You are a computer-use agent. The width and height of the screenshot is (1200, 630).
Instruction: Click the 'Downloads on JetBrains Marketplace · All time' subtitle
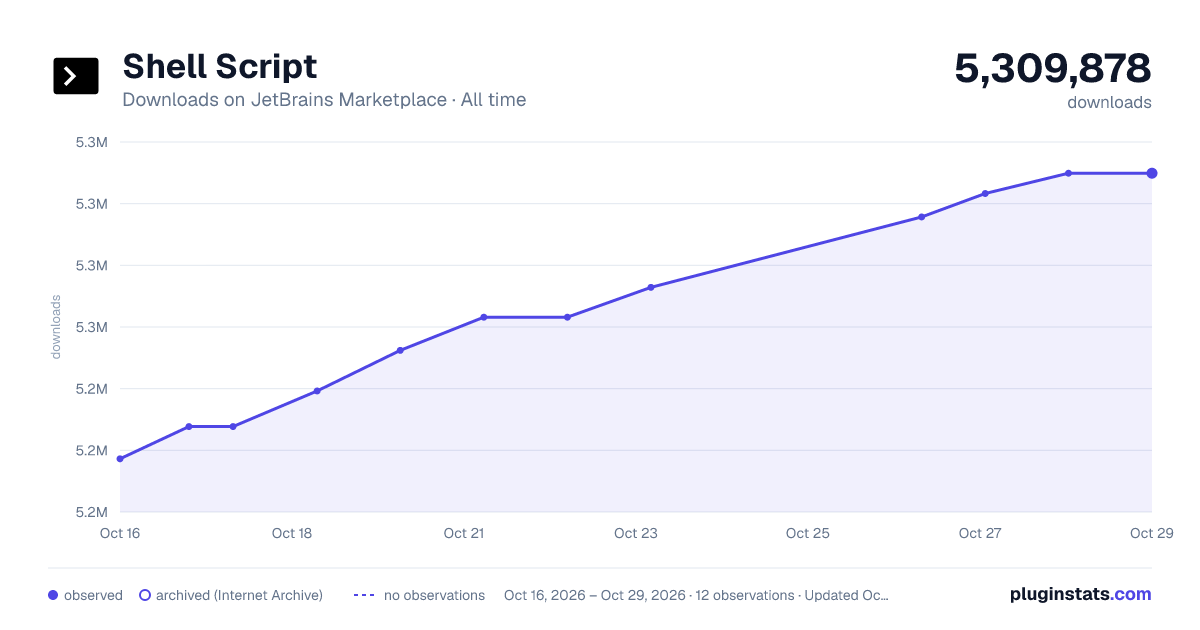tap(324, 100)
